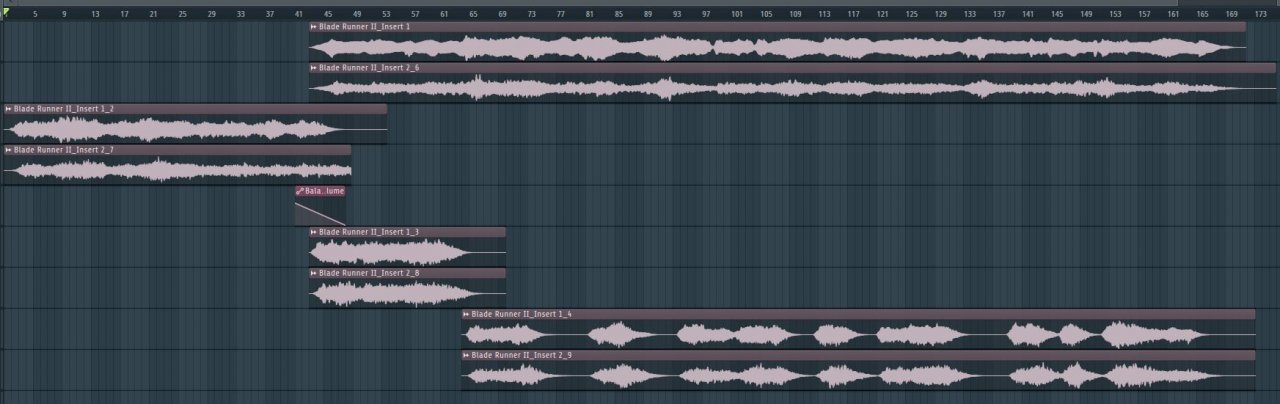Click the waveform of Blade Runner II_Insert 1_3

coord(407,252)
